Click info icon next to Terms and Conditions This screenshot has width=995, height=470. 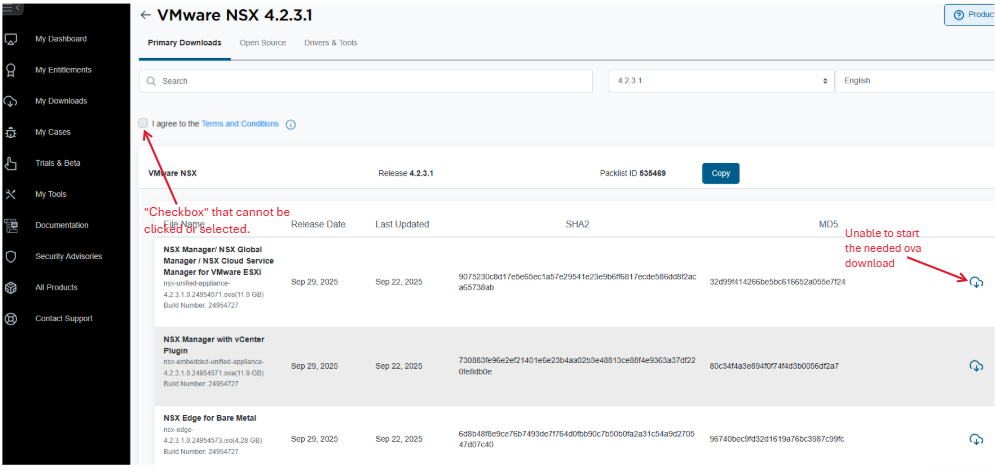pyautogui.click(x=291, y=125)
